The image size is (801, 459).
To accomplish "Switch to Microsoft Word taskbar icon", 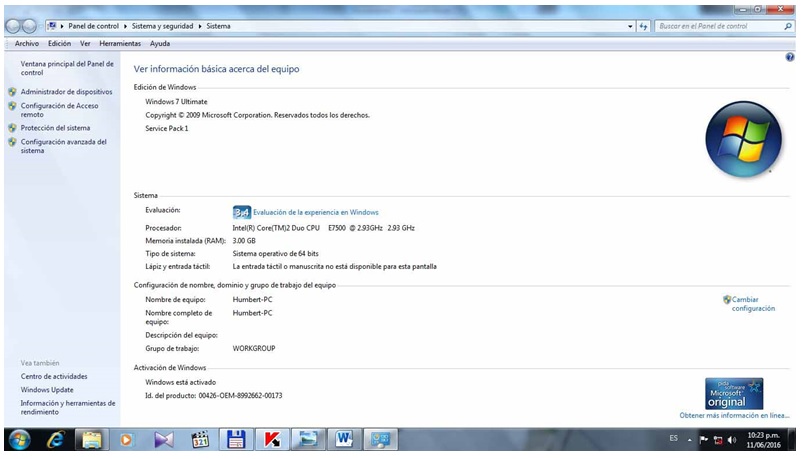I will coord(344,440).
